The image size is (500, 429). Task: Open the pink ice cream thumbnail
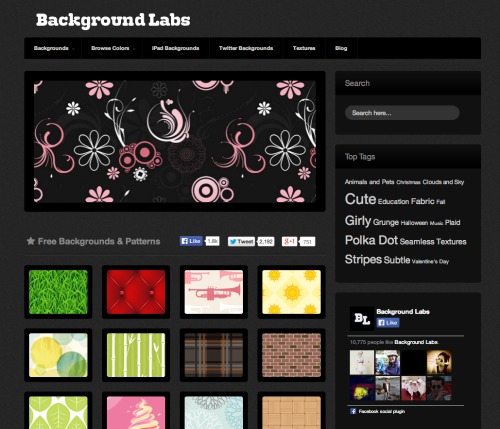pyautogui.click(x=136, y=413)
